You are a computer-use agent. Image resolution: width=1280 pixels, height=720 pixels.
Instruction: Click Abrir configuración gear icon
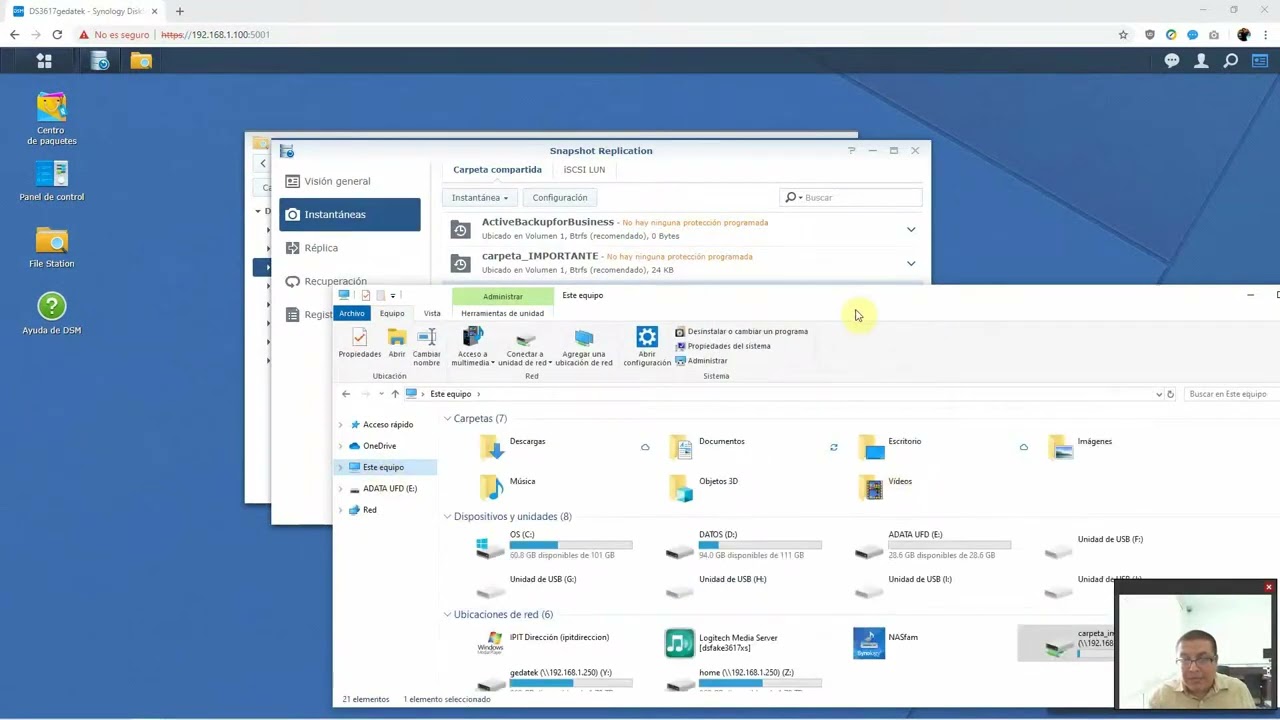pos(647,347)
